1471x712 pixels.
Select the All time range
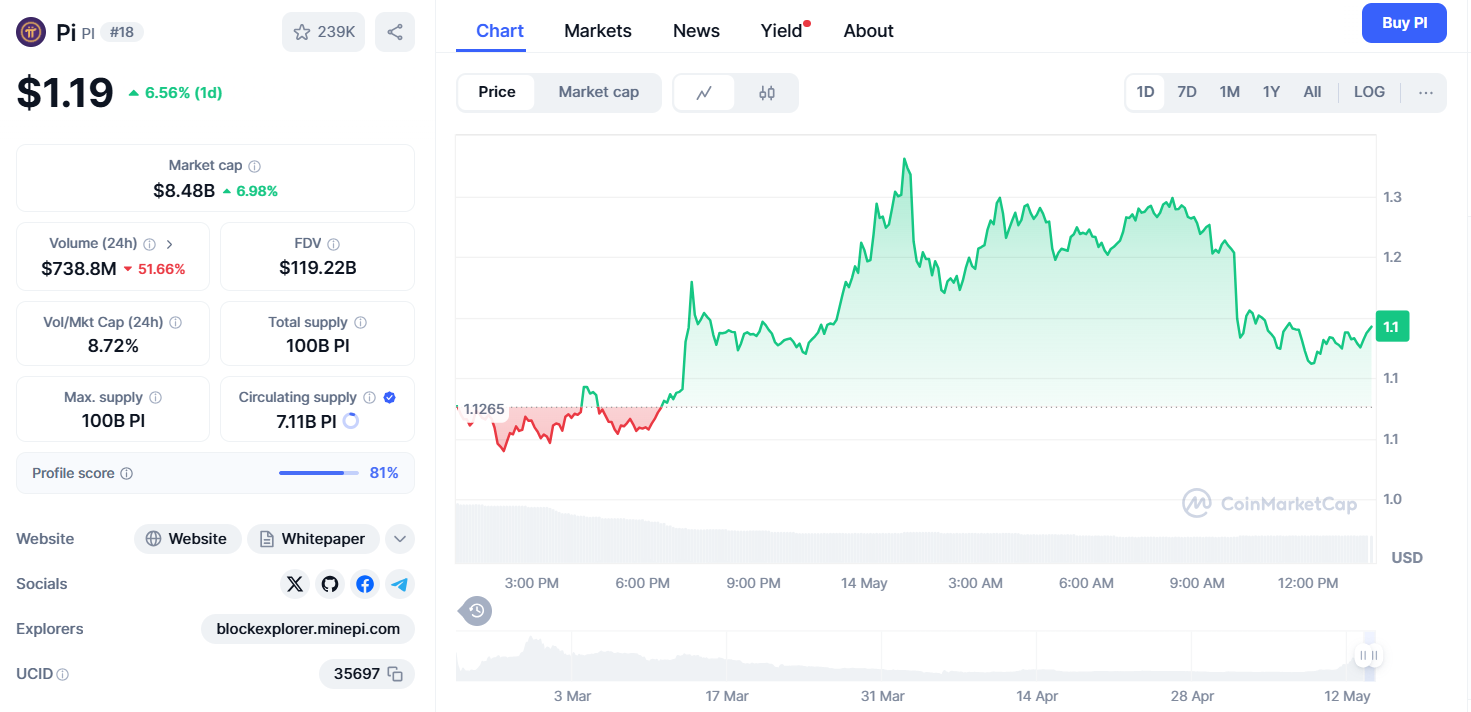click(x=1313, y=92)
